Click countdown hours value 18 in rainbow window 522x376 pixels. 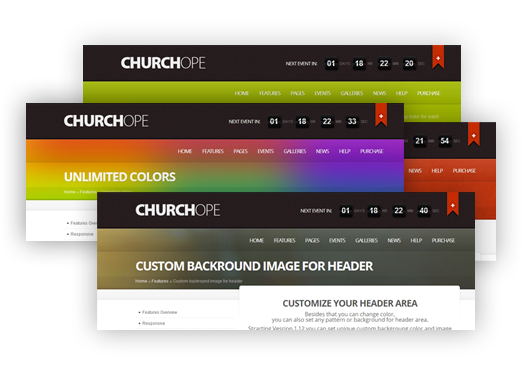[x=302, y=121]
